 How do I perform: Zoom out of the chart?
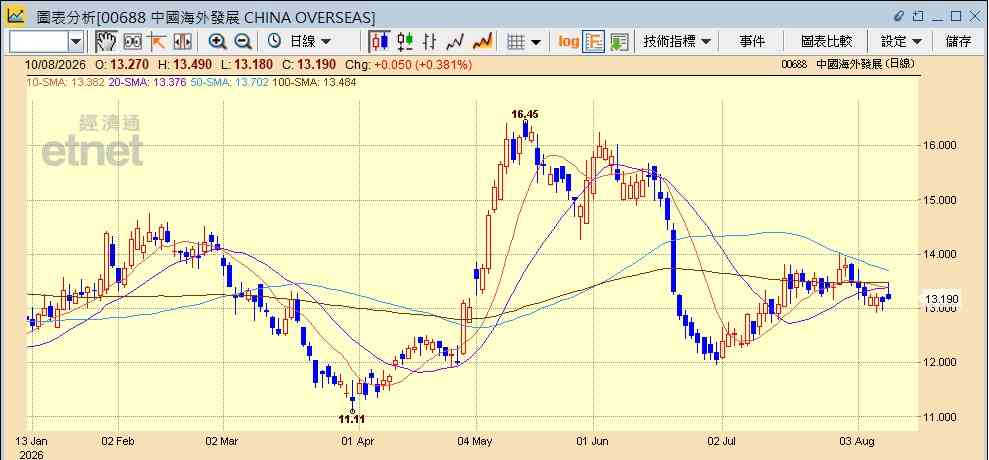tap(243, 42)
